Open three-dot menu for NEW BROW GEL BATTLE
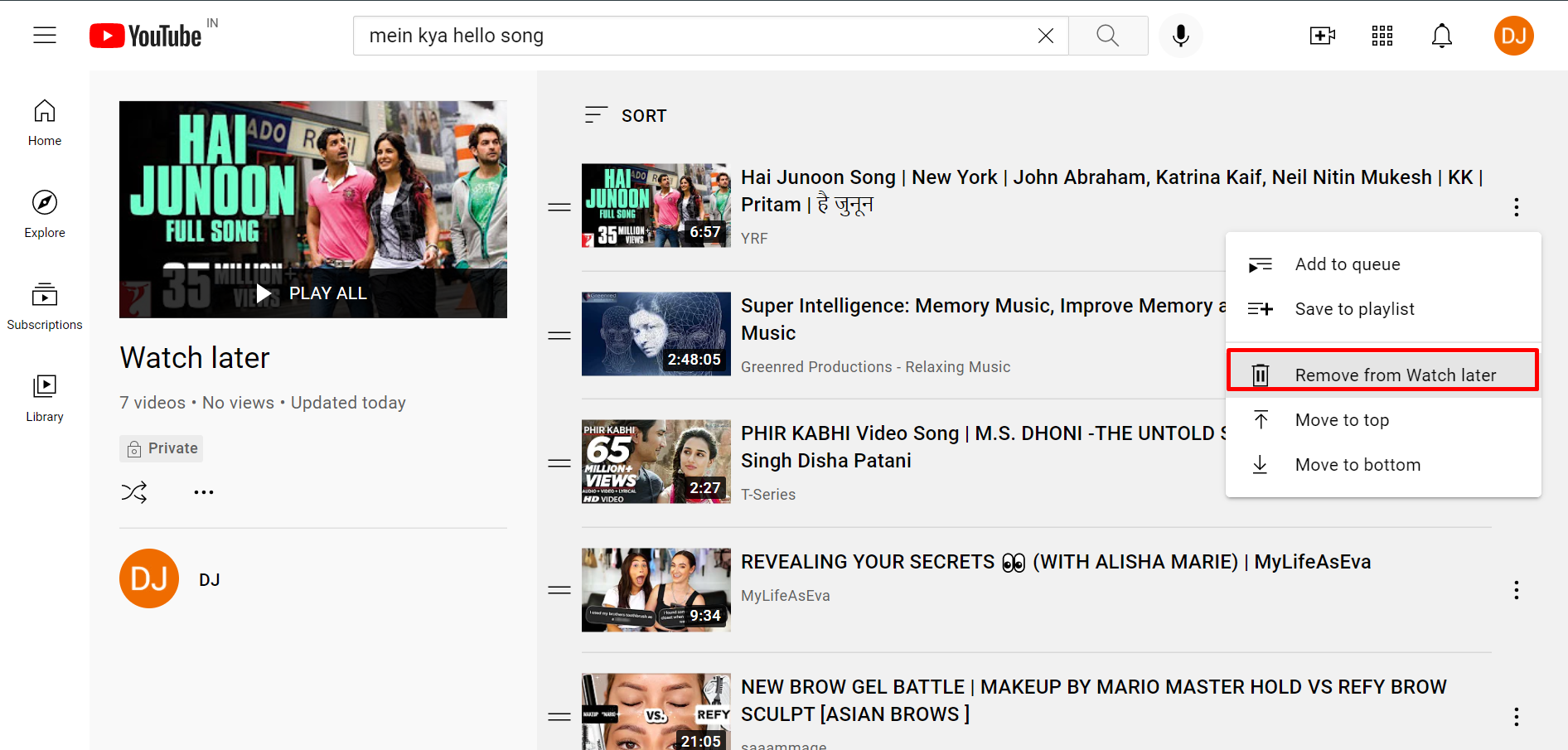The width and height of the screenshot is (1568, 750). (x=1517, y=717)
